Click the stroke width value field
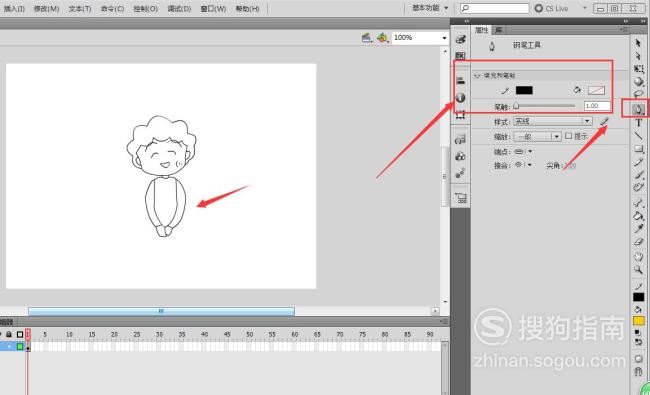Viewport: 650px width, 395px height. [597, 106]
